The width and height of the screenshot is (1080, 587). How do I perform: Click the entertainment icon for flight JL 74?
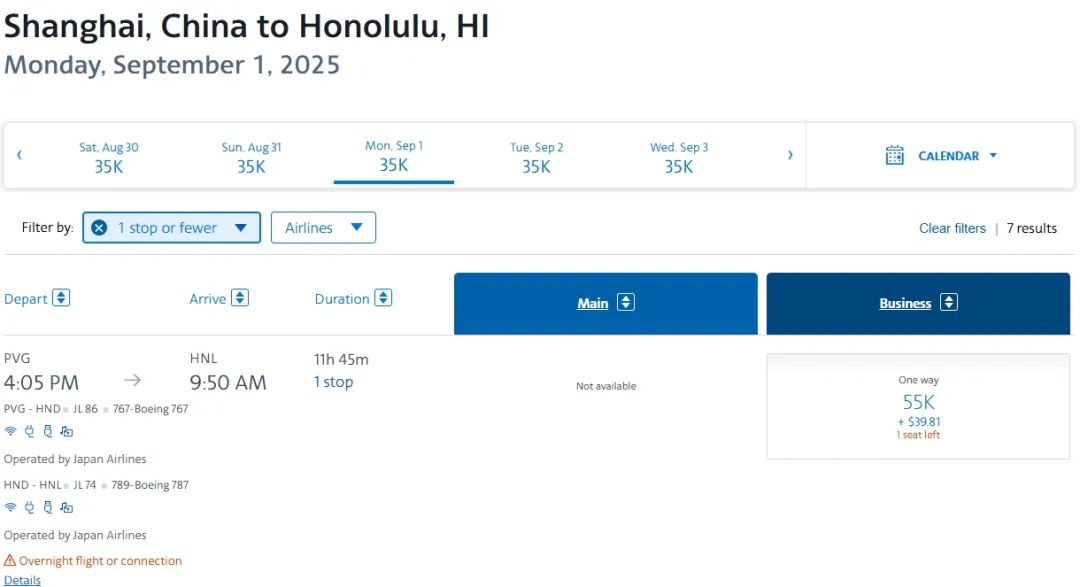66,508
